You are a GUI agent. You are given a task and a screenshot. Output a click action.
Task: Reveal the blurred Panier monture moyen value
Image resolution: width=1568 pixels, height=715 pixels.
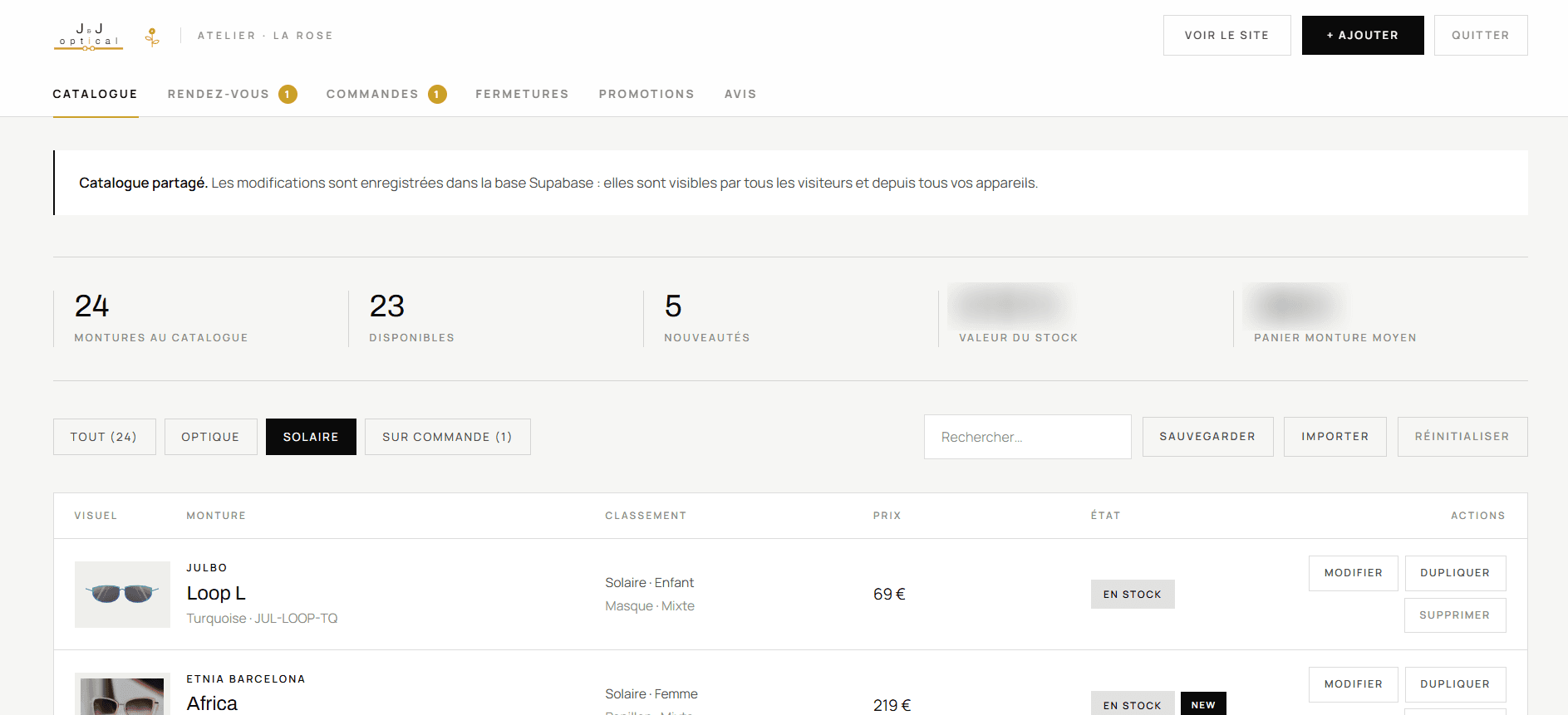pyautogui.click(x=1295, y=306)
